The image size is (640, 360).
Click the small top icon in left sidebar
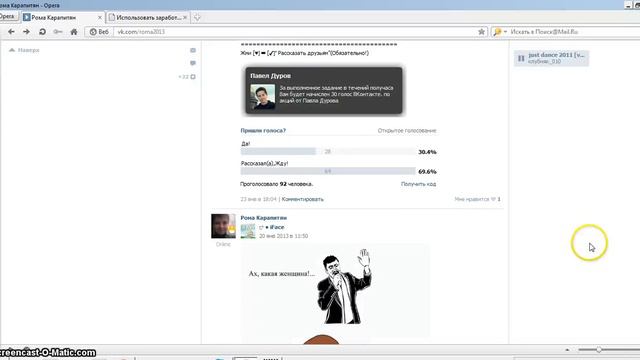click(x=193, y=50)
